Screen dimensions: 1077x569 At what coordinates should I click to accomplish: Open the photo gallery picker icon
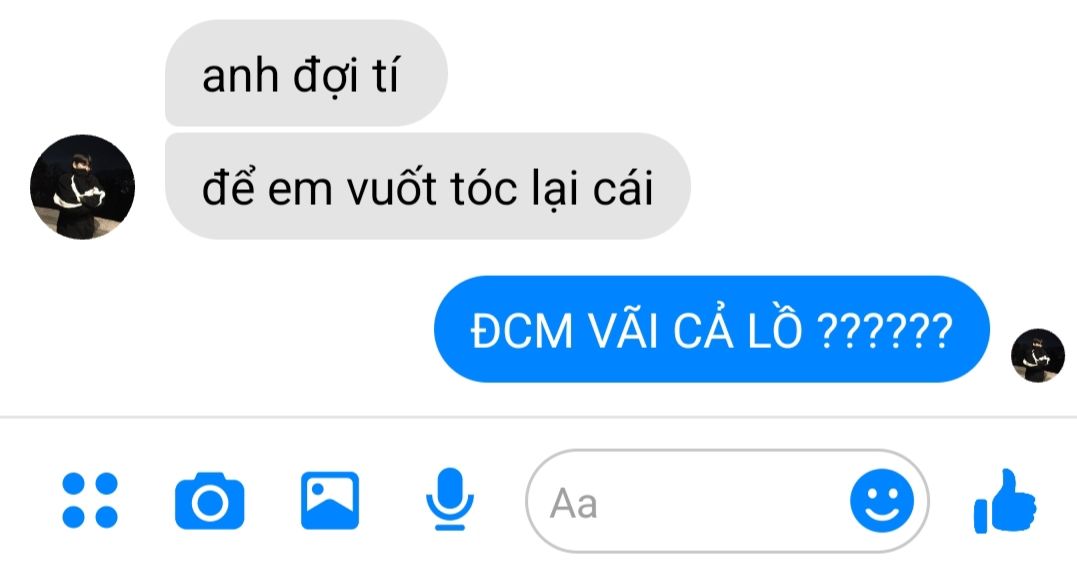point(330,500)
